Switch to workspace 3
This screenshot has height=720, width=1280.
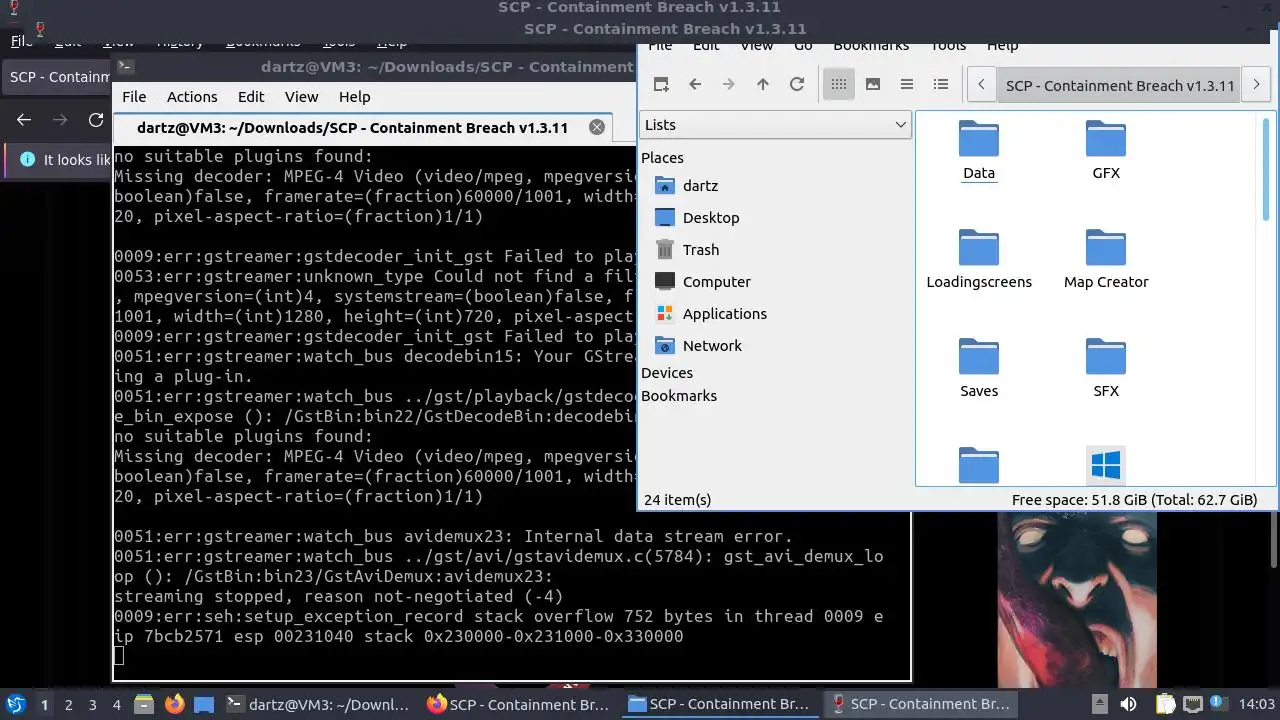coord(92,704)
